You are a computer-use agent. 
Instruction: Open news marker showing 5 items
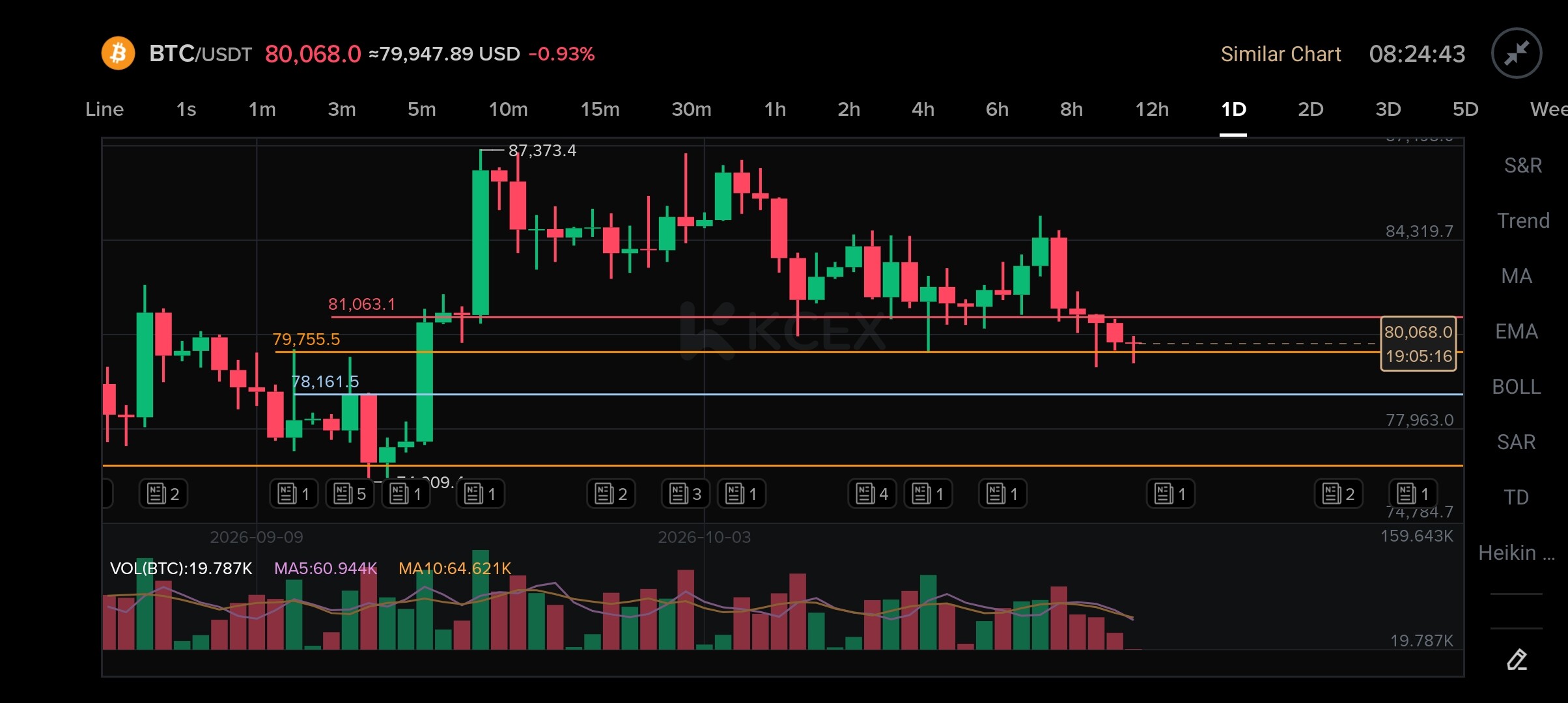[x=350, y=494]
